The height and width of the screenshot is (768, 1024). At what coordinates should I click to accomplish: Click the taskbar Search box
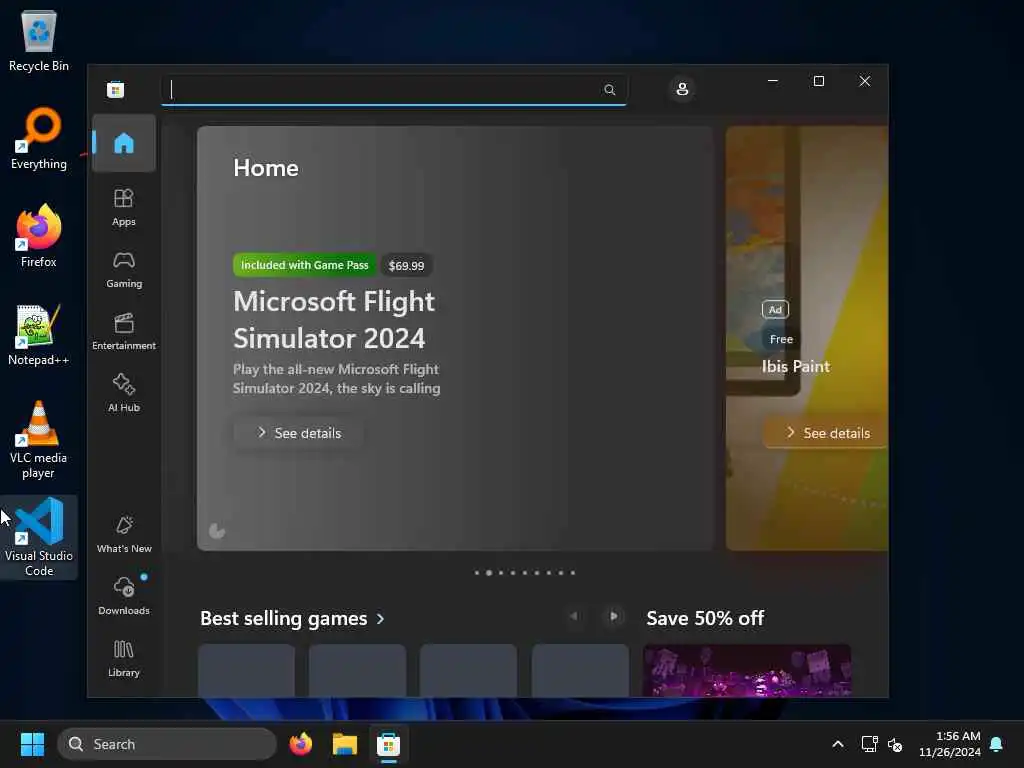pos(167,744)
